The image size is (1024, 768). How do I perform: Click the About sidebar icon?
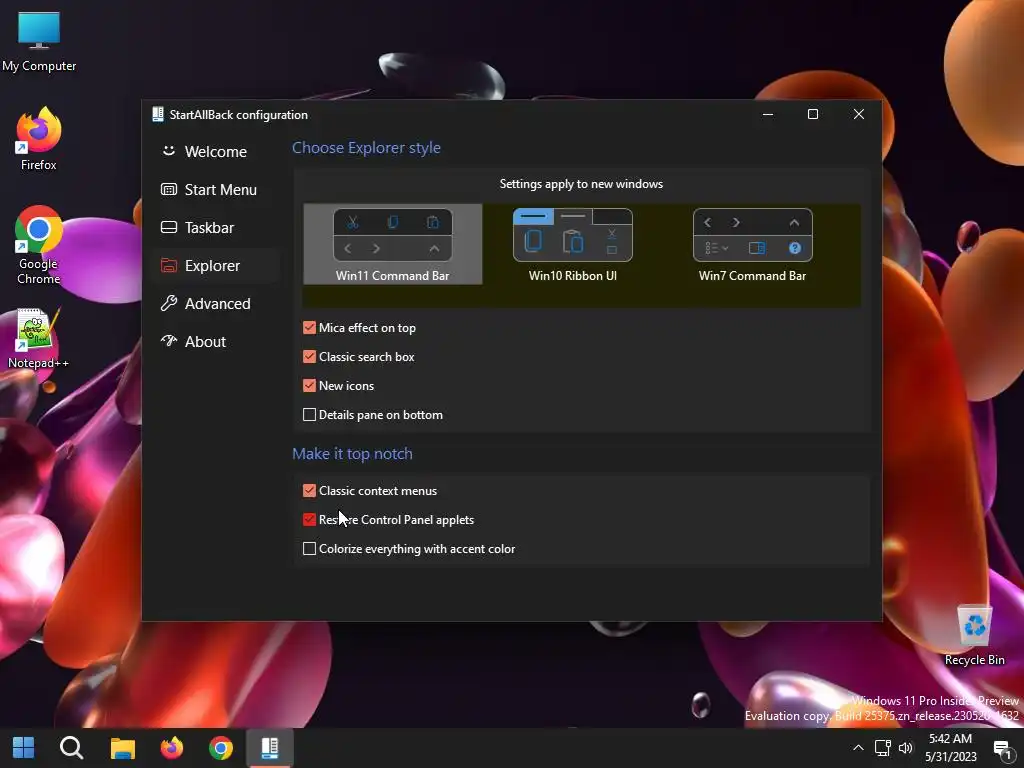pyautogui.click(x=168, y=340)
